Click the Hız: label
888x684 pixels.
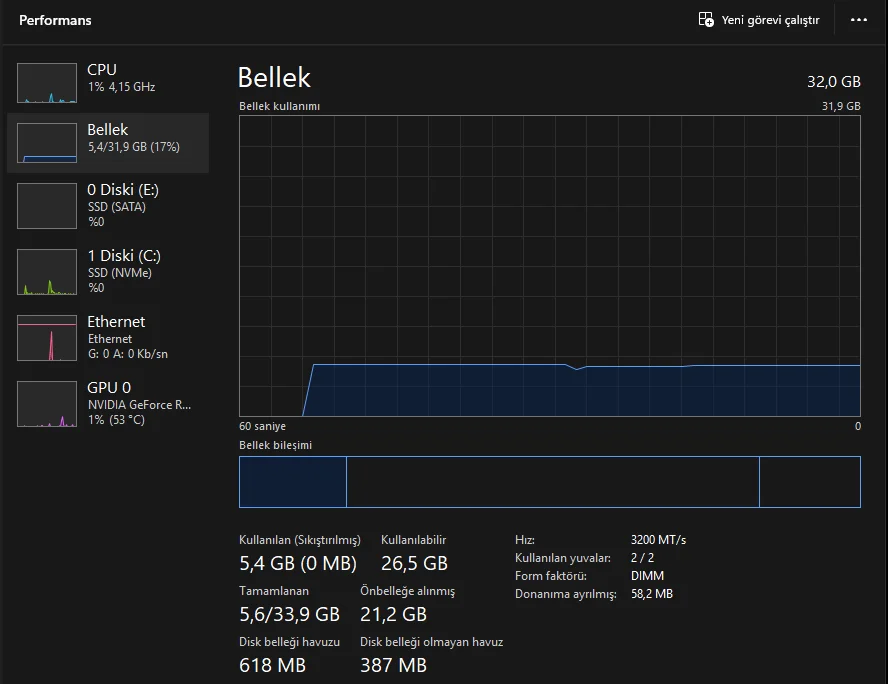click(524, 540)
